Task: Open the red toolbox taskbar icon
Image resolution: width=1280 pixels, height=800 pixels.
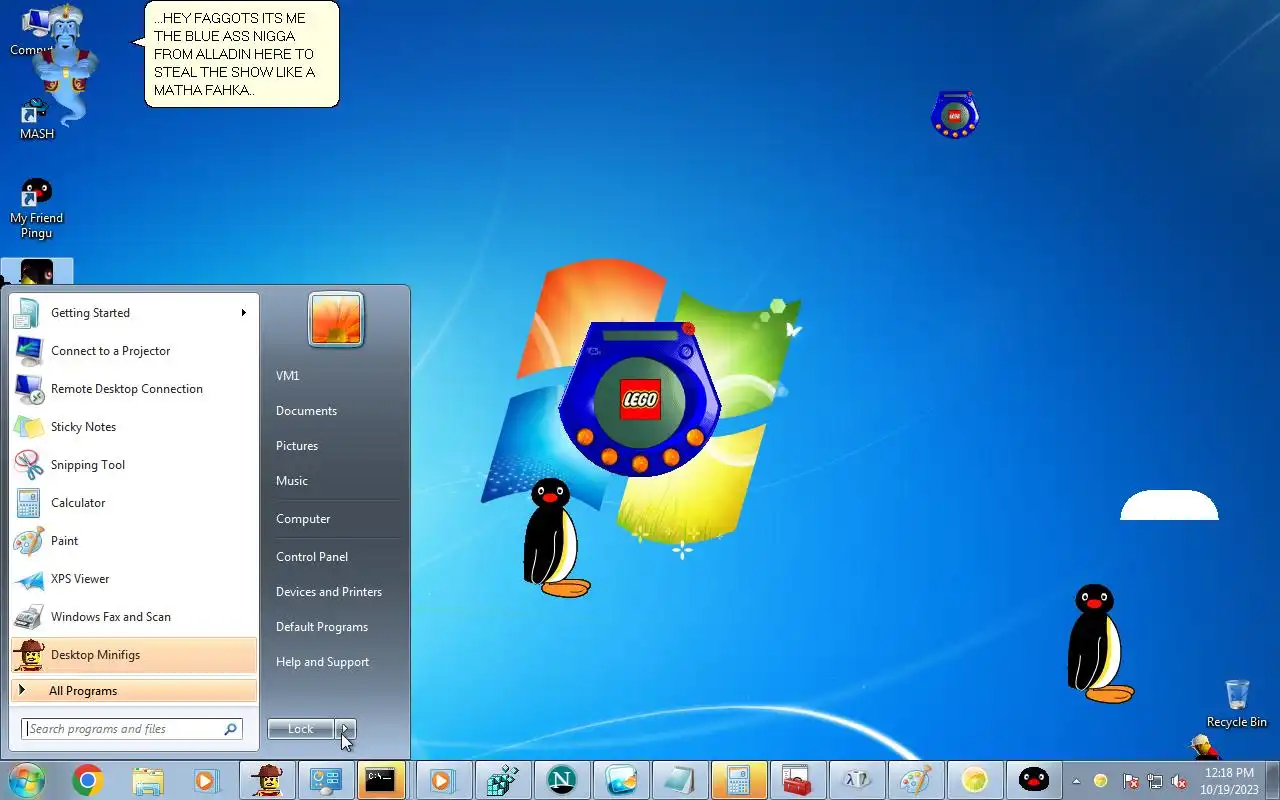Action: pyautogui.click(x=798, y=780)
